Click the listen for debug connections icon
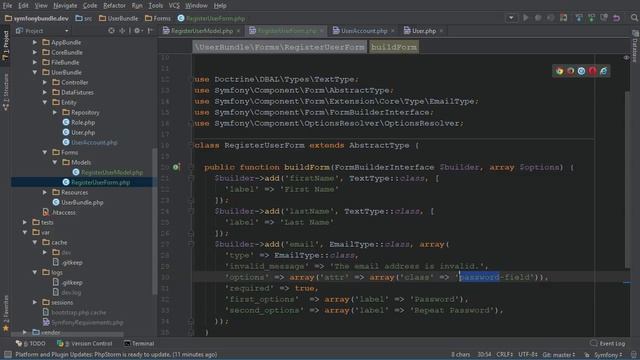 pyautogui.click(x=564, y=18)
